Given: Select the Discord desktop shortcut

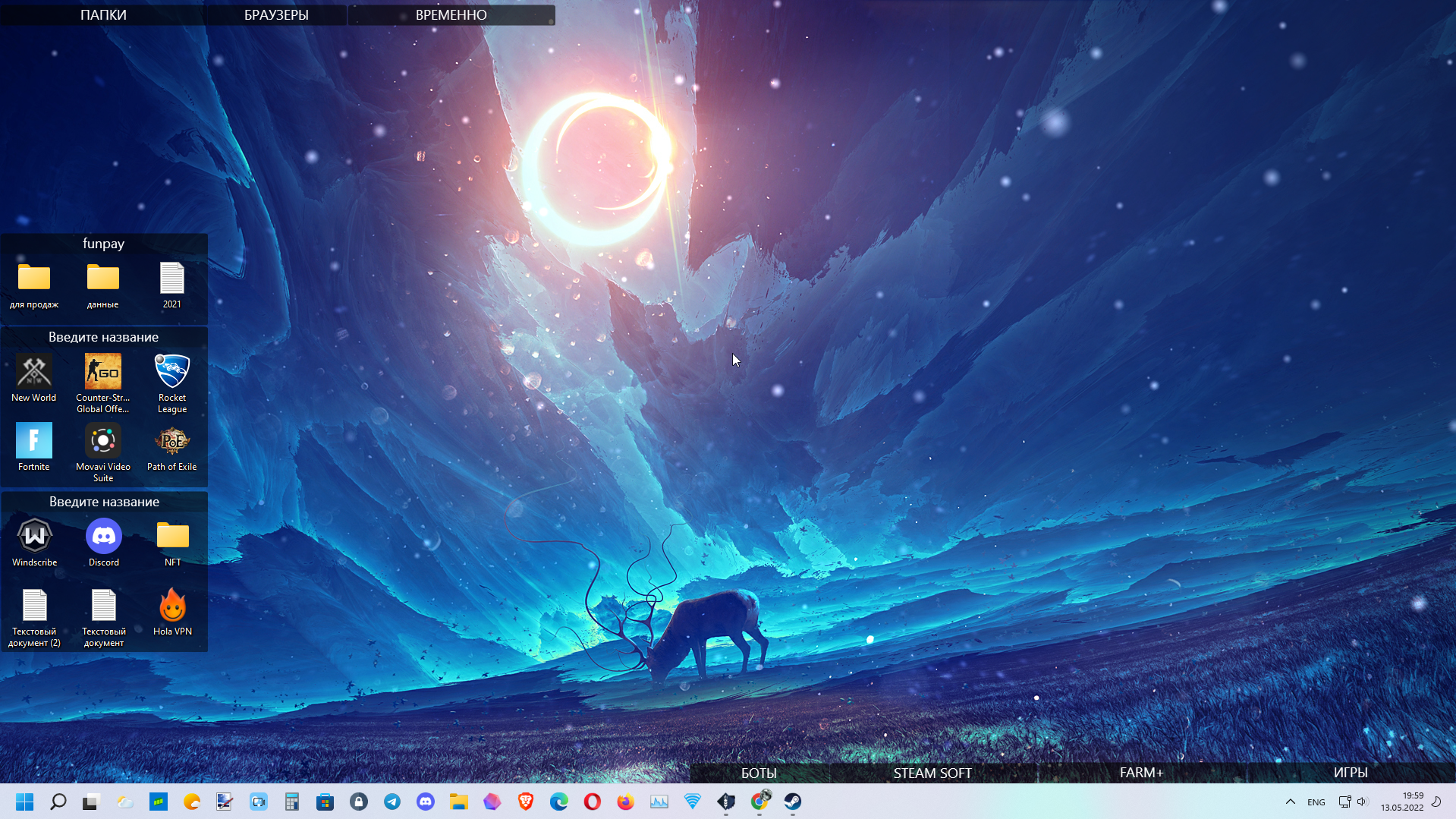Looking at the screenshot, I should pyautogui.click(x=104, y=543).
